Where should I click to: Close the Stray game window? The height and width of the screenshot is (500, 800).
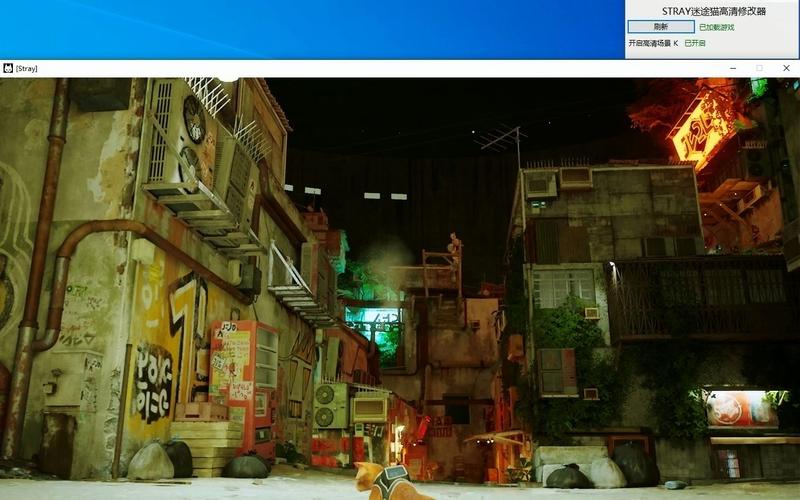pos(786,68)
